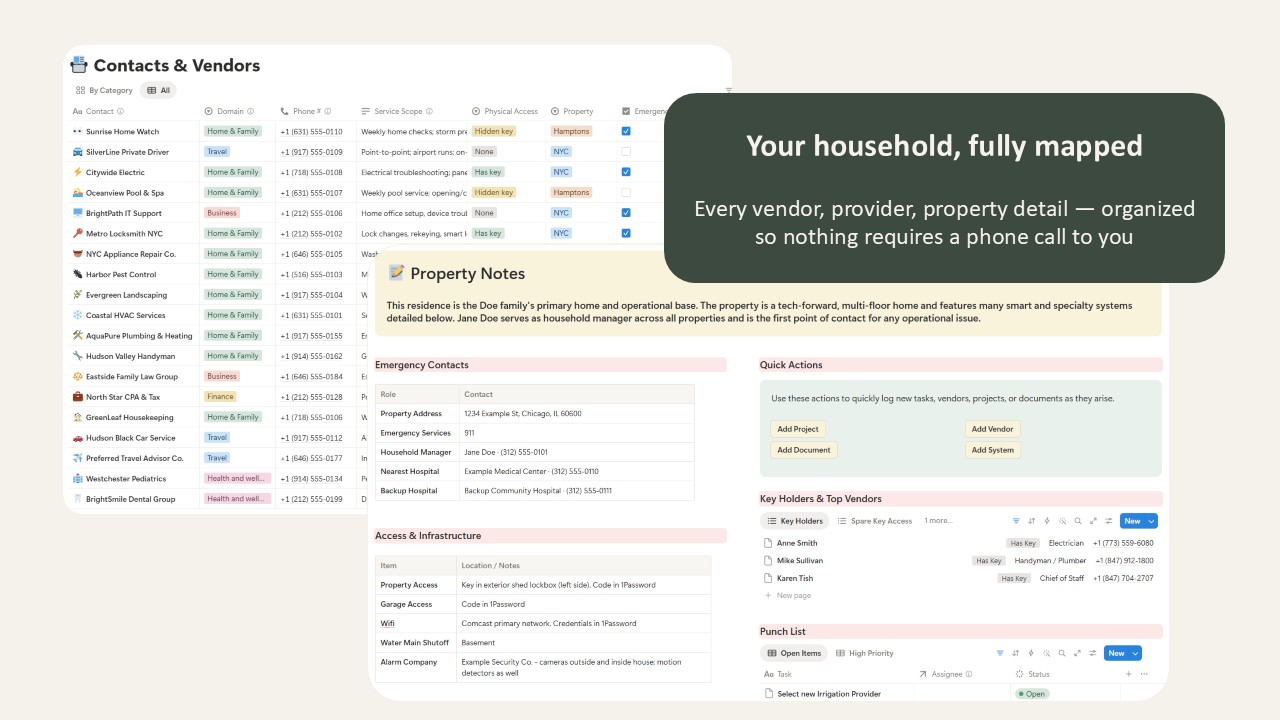Click the Add Project button
Screen dimensions: 1280x720
click(798, 429)
